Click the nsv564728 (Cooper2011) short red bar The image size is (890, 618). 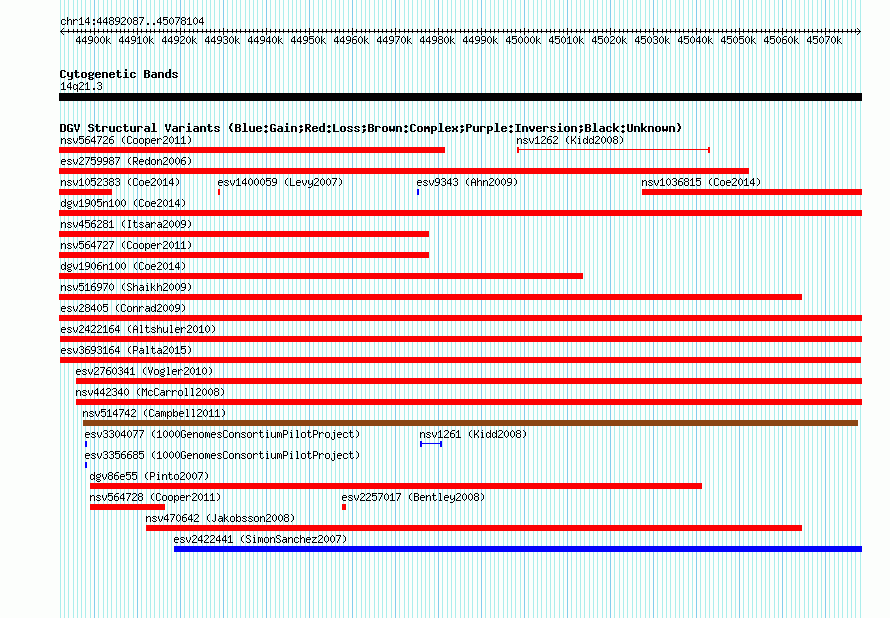click(127, 507)
